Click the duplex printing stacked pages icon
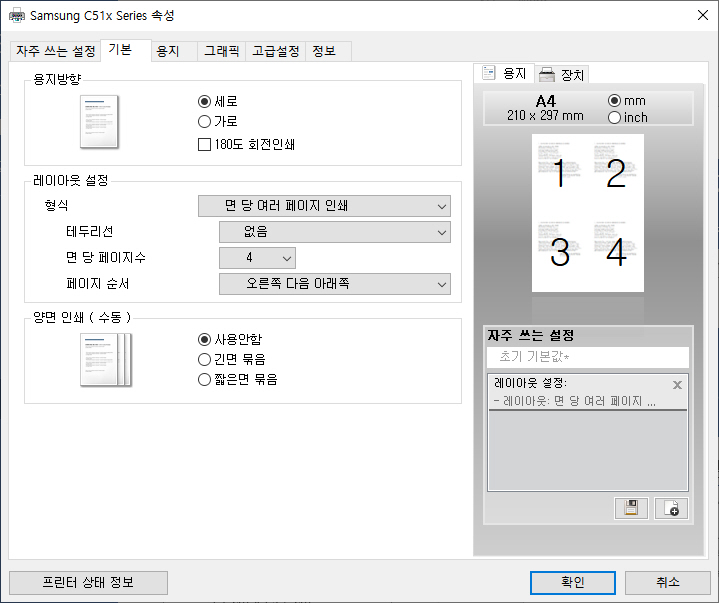 coord(106,360)
